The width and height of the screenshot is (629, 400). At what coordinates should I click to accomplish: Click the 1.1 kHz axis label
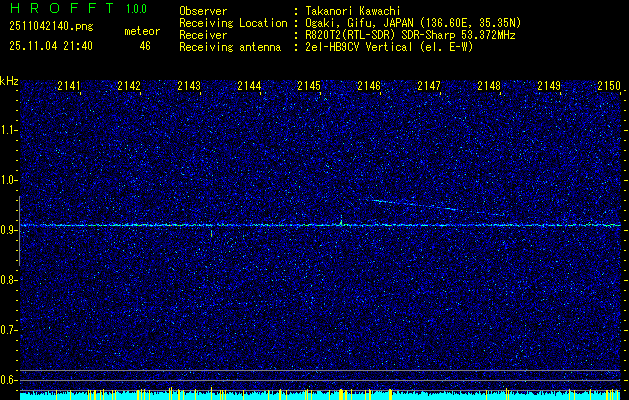point(9,130)
